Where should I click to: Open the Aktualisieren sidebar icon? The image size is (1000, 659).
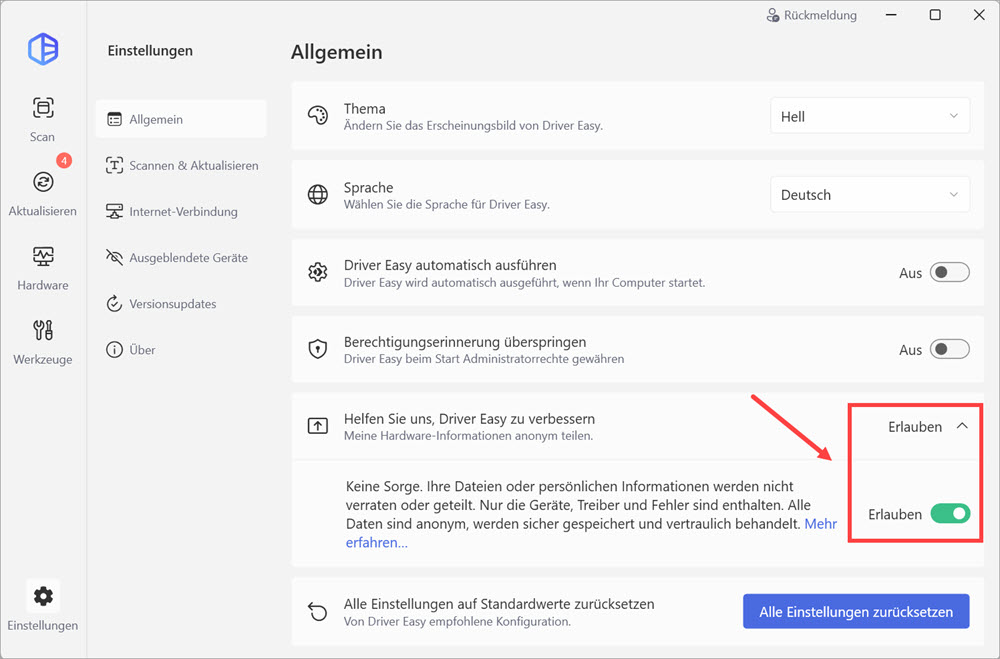[x=43, y=182]
